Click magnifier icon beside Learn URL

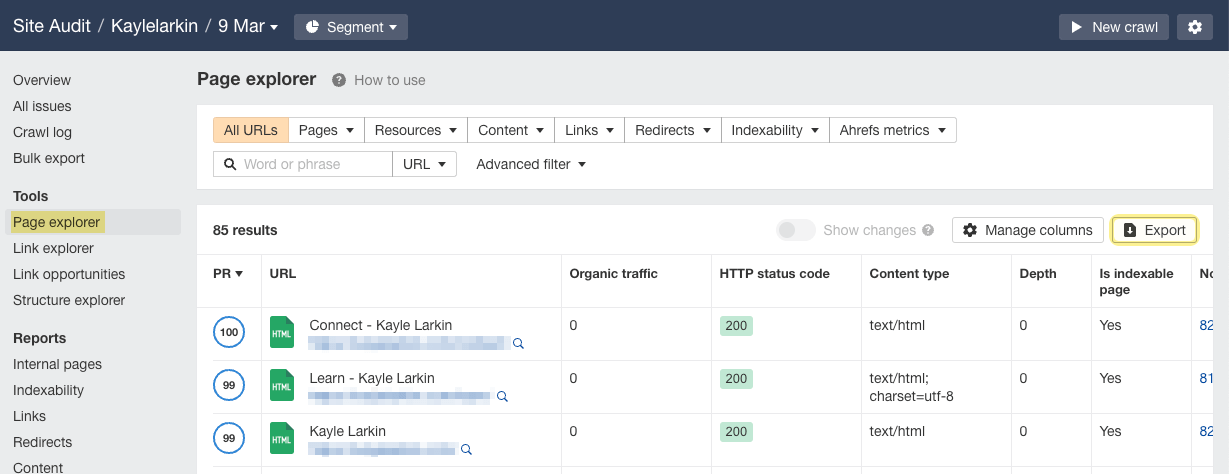[502, 396]
